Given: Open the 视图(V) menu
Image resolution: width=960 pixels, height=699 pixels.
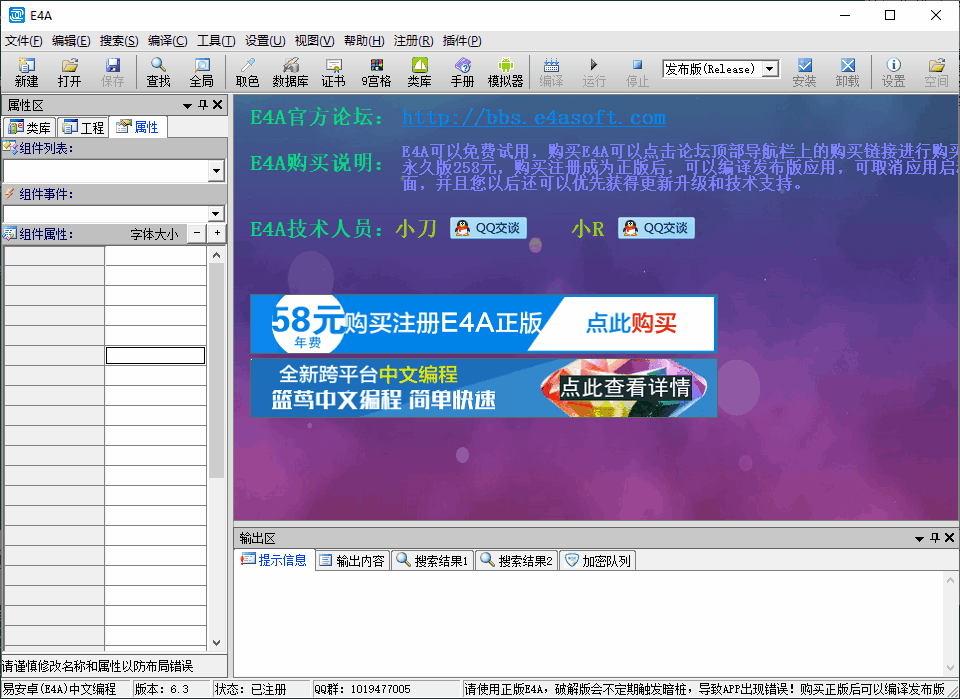Looking at the screenshot, I should pyautogui.click(x=314, y=41).
